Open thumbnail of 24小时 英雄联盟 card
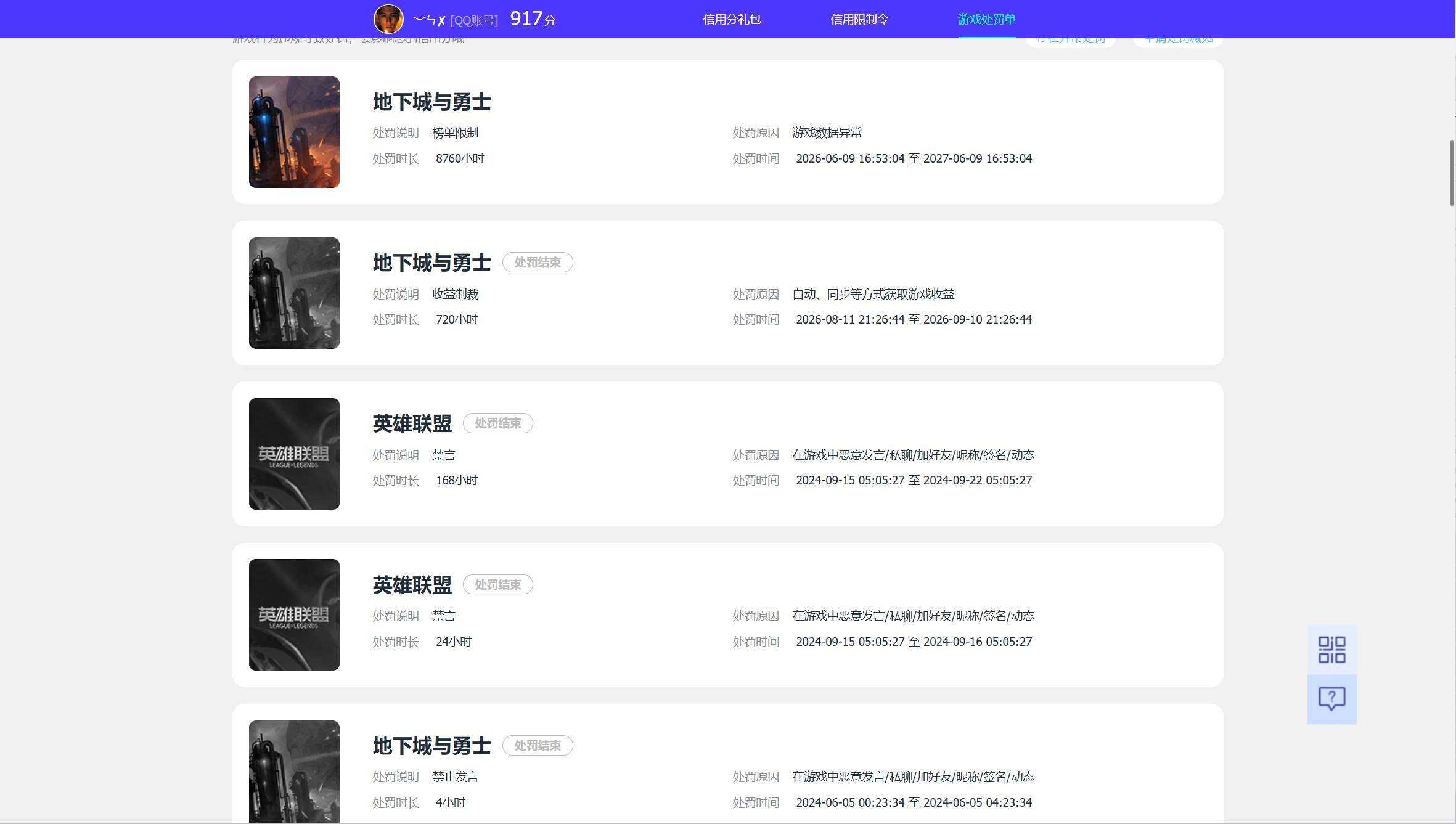The image size is (1456, 824). pyautogui.click(x=294, y=614)
